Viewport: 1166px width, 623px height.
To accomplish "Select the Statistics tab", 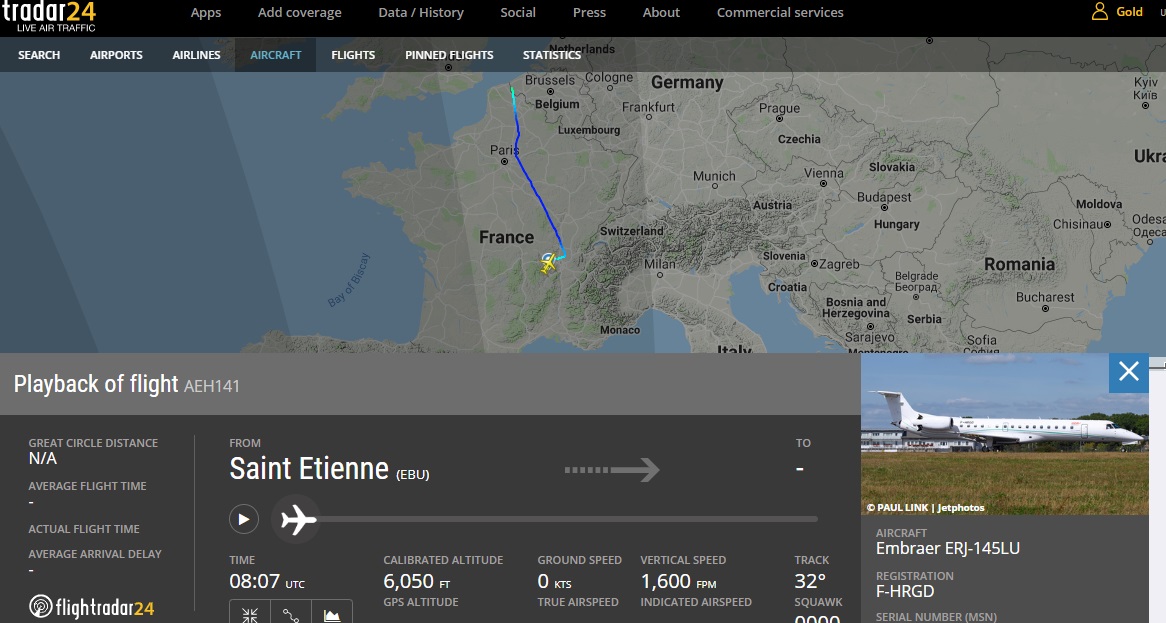I will [552, 55].
